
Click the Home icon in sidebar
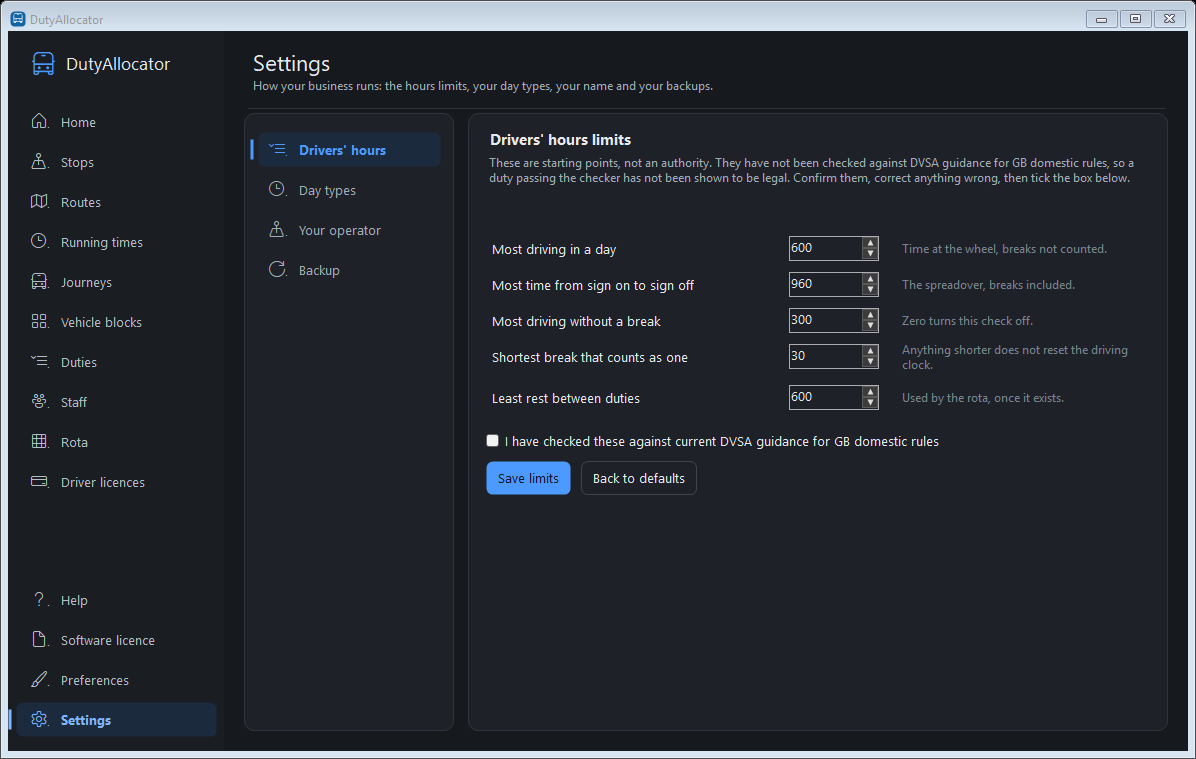pos(40,121)
